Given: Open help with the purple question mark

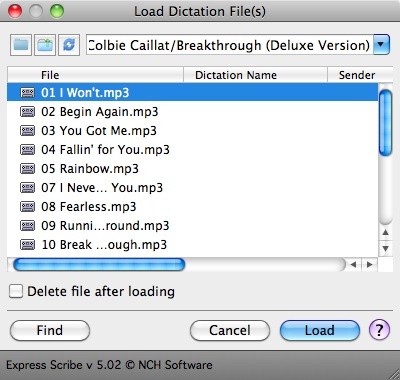Looking at the screenshot, I should [x=379, y=330].
